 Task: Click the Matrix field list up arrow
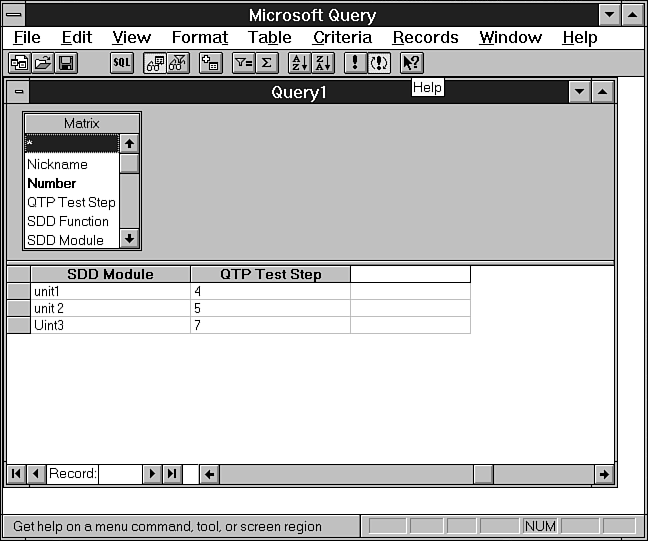pyautogui.click(x=129, y=144)
